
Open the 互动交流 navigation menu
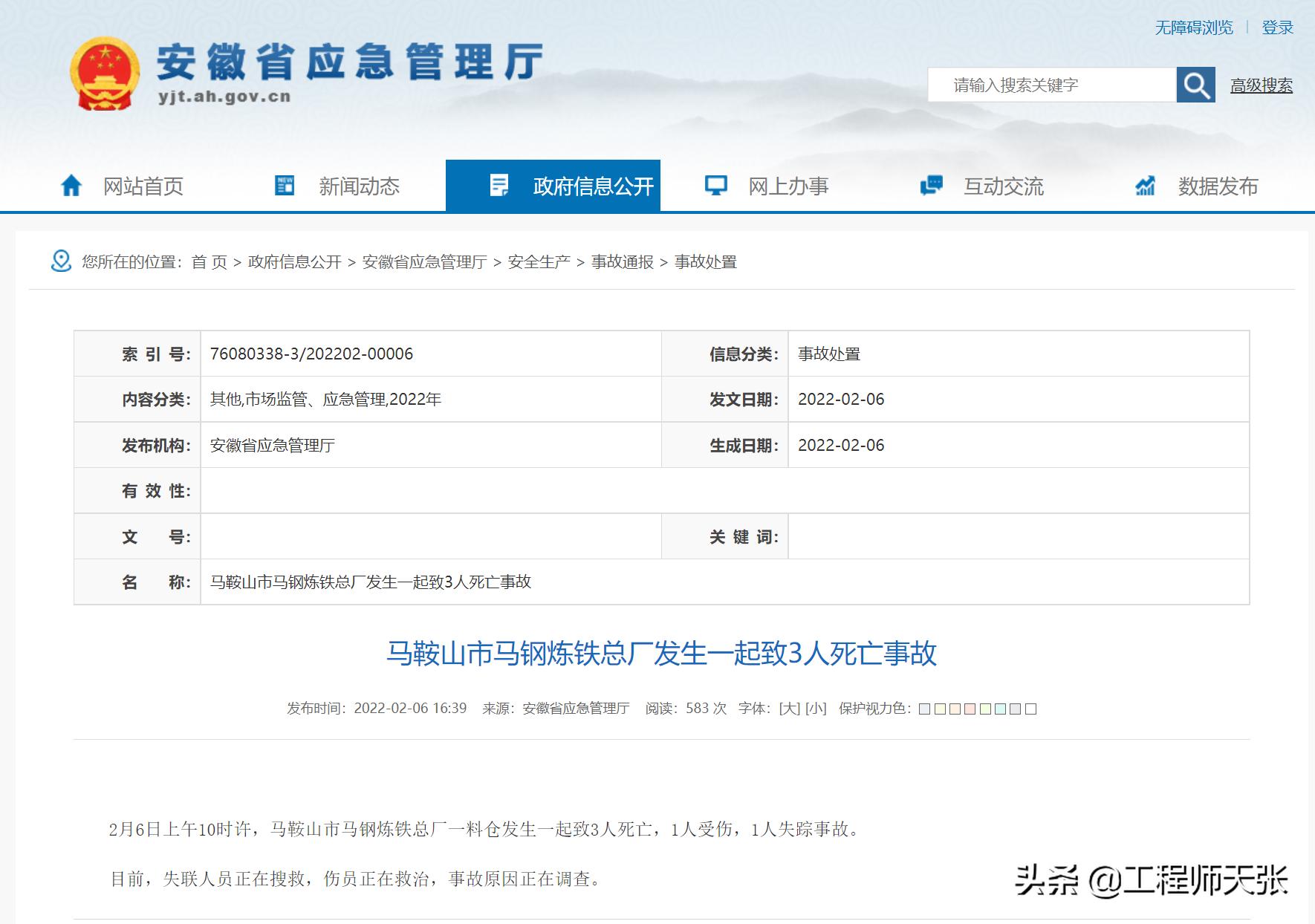[1003, 187]
